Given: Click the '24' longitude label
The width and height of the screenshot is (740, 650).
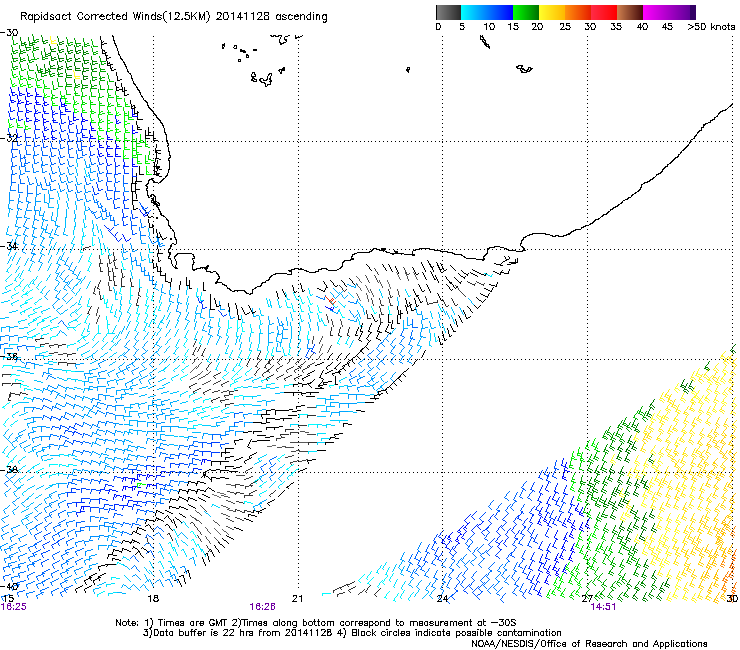Looking at the screenshot, I should click(x=442, y=599).
